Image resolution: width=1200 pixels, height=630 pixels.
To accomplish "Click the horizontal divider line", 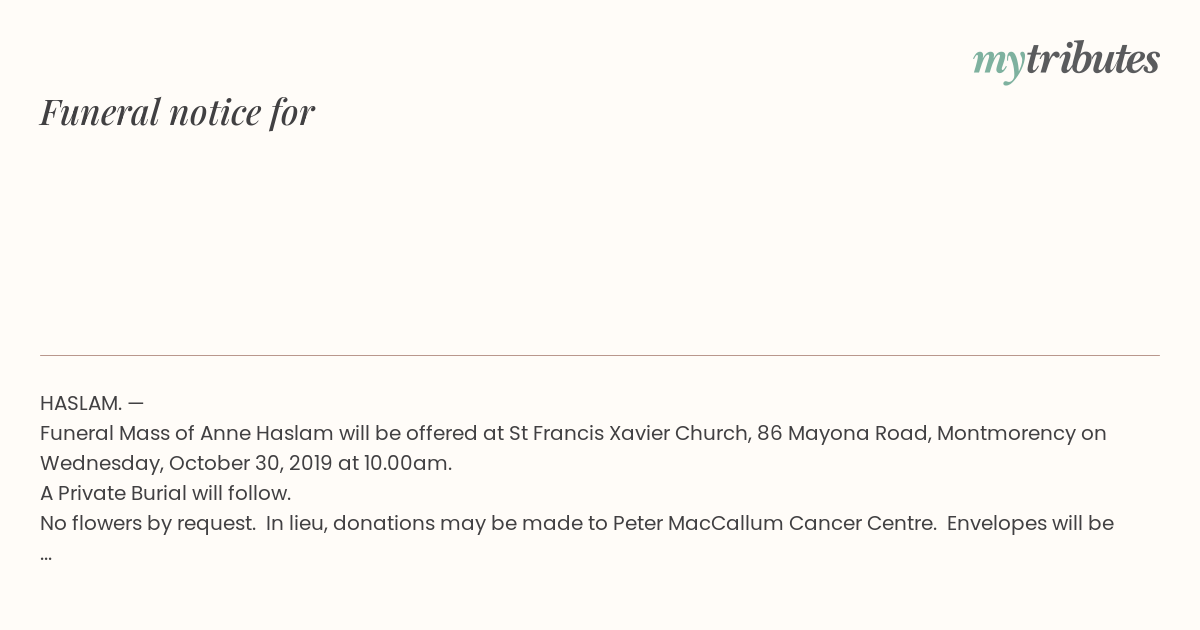I will [x=600, y=355].
